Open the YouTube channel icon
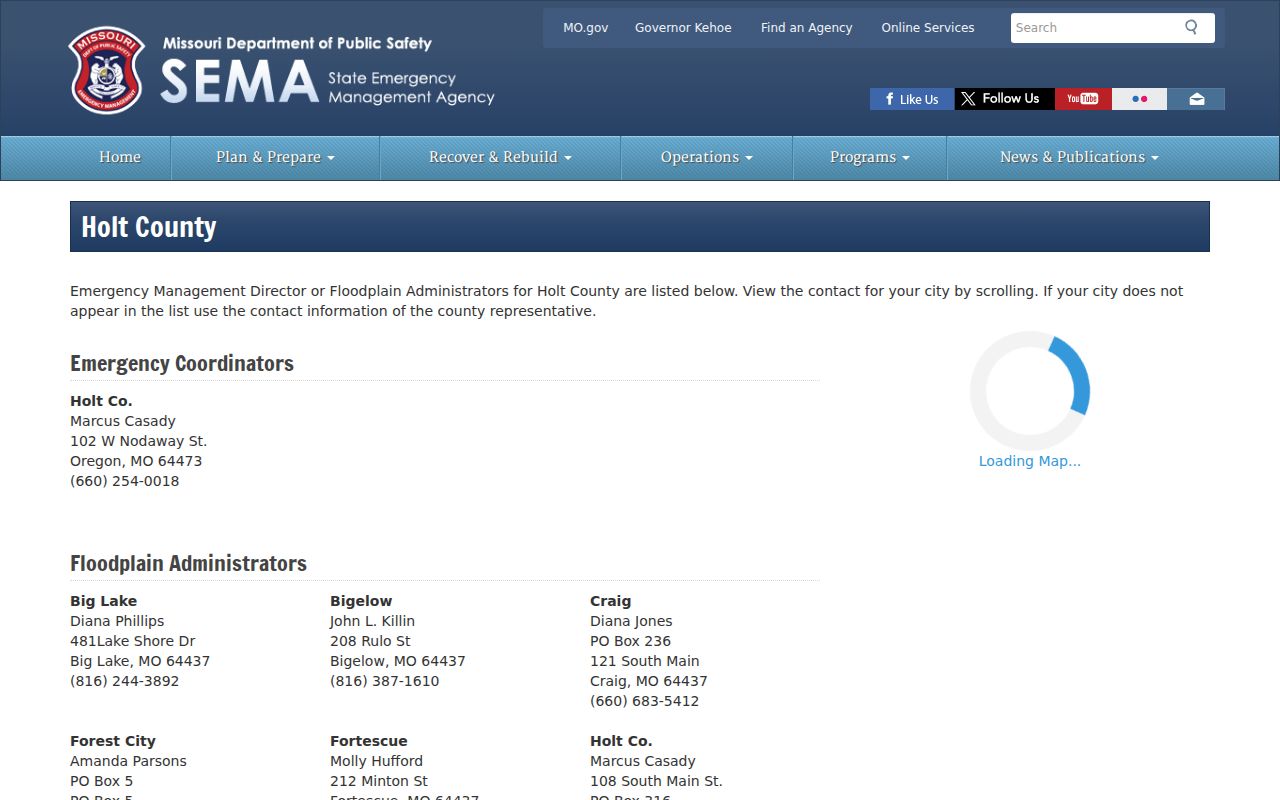Viewport: 1280px width, 800px height. (x=1083, y=99)
